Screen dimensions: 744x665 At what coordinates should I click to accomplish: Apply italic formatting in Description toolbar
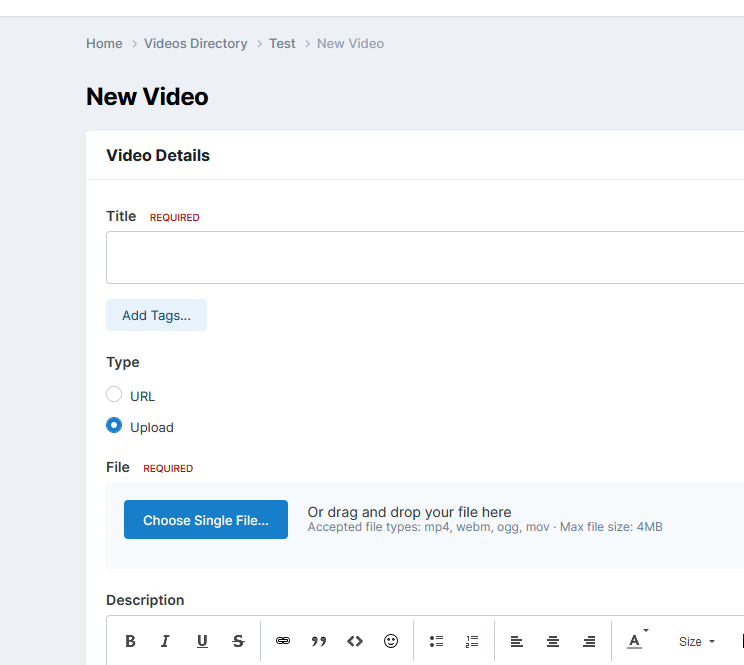click(x=166, y=641)
